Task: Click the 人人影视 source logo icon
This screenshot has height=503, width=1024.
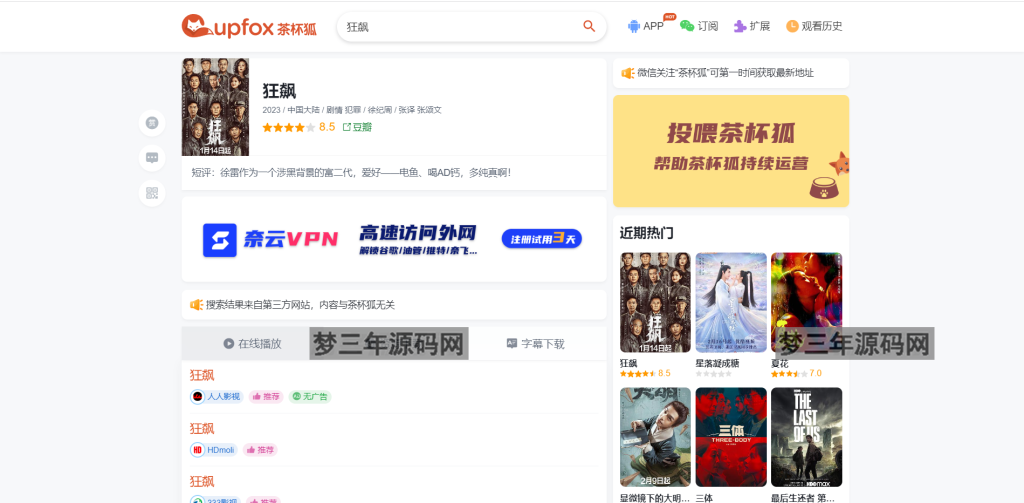Action: point(198,397)
